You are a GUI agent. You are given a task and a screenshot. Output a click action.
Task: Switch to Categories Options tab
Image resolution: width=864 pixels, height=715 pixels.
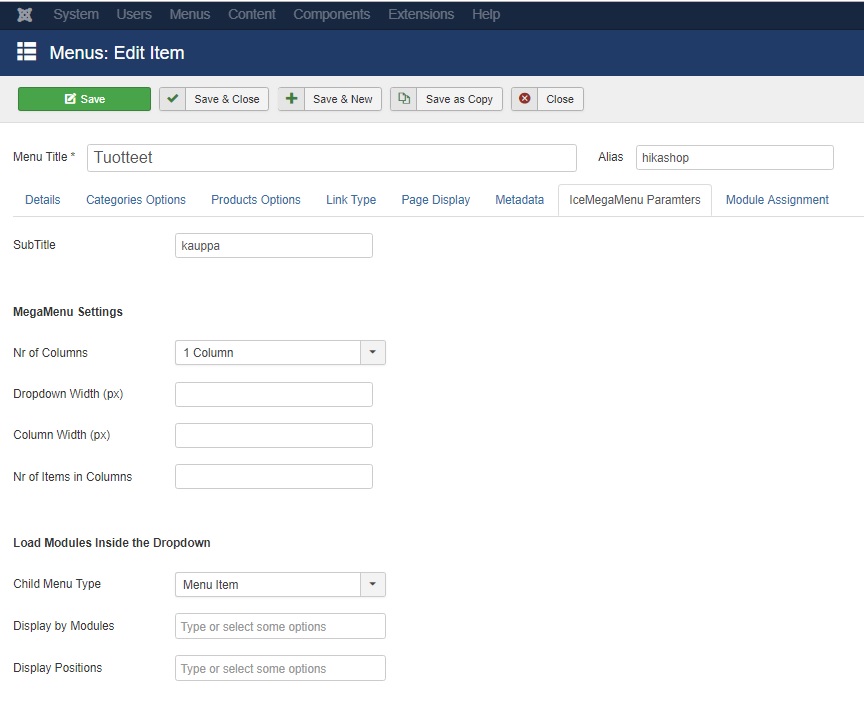coord(136,200)
